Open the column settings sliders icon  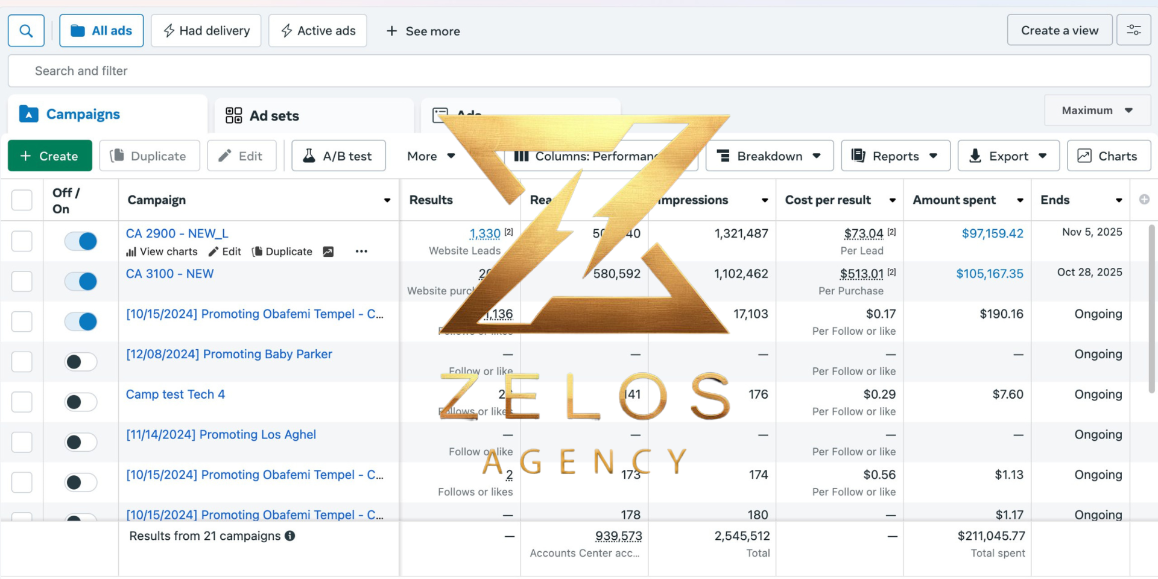(x=1134, y=30)
